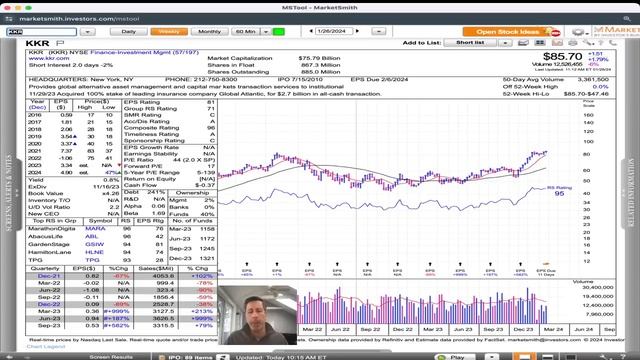Click the flag icon beside KKR title
Image resolution: width=640 pixels, height=360 pixels.
(60, 43)
